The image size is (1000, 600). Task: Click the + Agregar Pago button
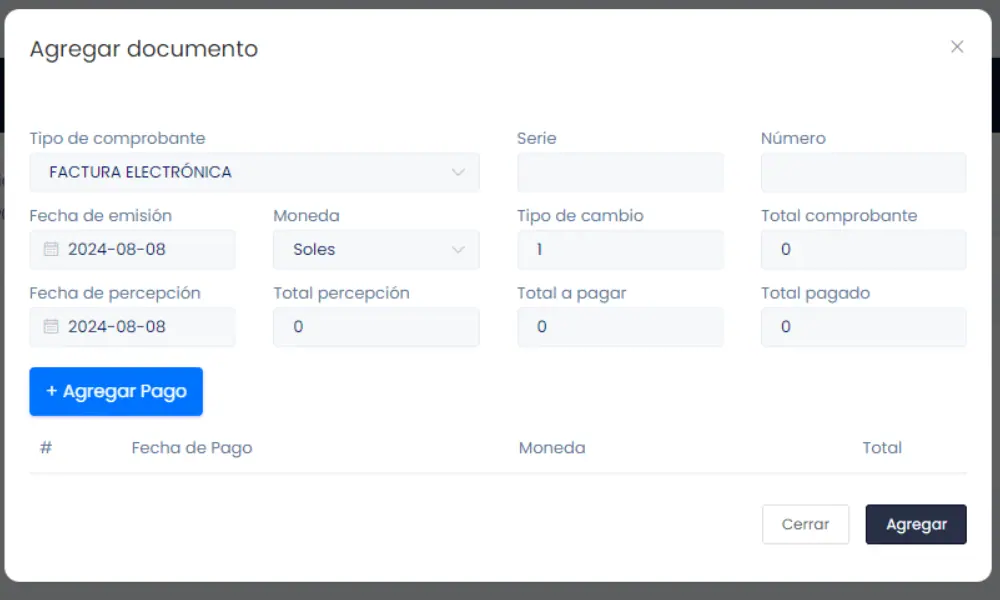(x=116, y=391)
